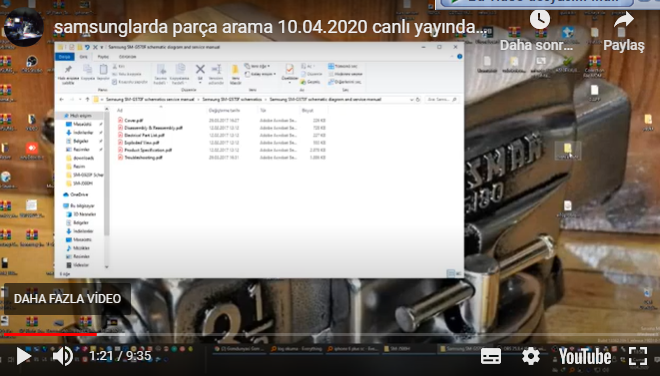Image resolution: width=660 pixels, height=376 pixels.
Task: Open the Sil (delete) dropdown arrow
Action: pyautogui.click(x=200, y=83)
